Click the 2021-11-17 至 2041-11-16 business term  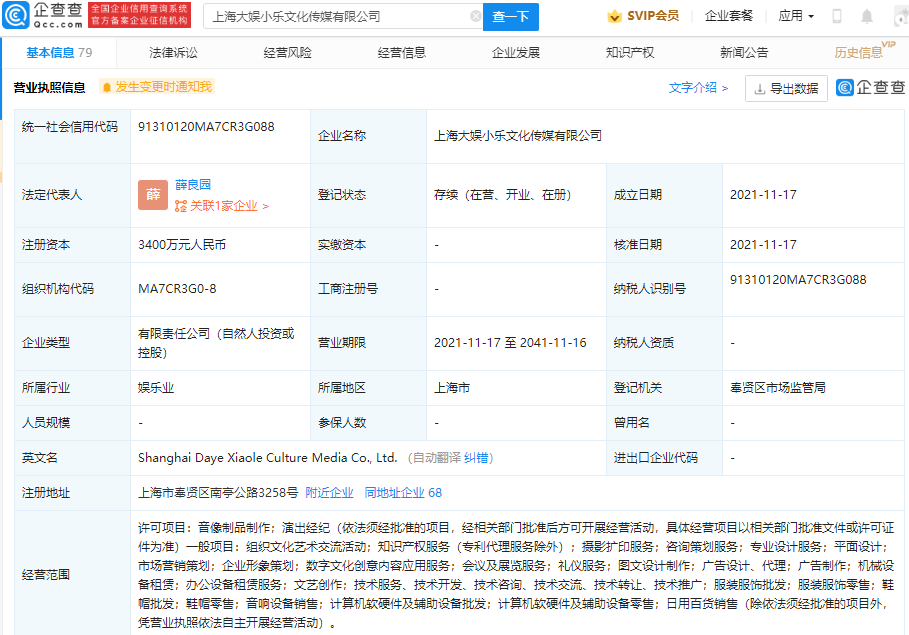coord(510,343)
